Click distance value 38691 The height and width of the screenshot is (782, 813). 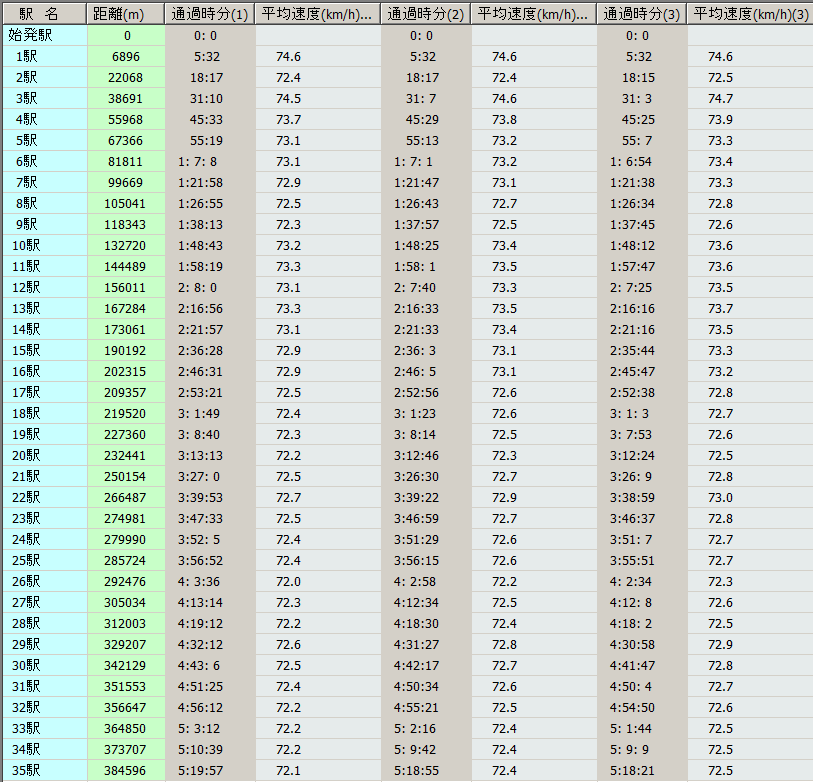[125, 99]
